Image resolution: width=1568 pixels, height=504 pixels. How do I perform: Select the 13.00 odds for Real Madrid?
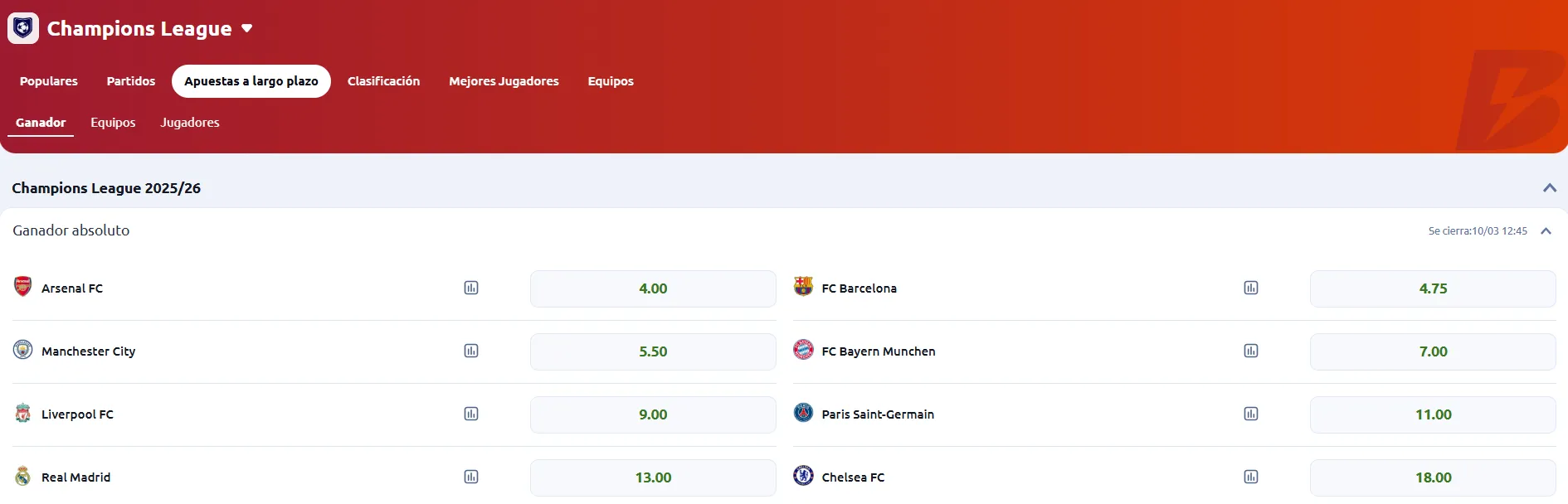pos(653,477)
